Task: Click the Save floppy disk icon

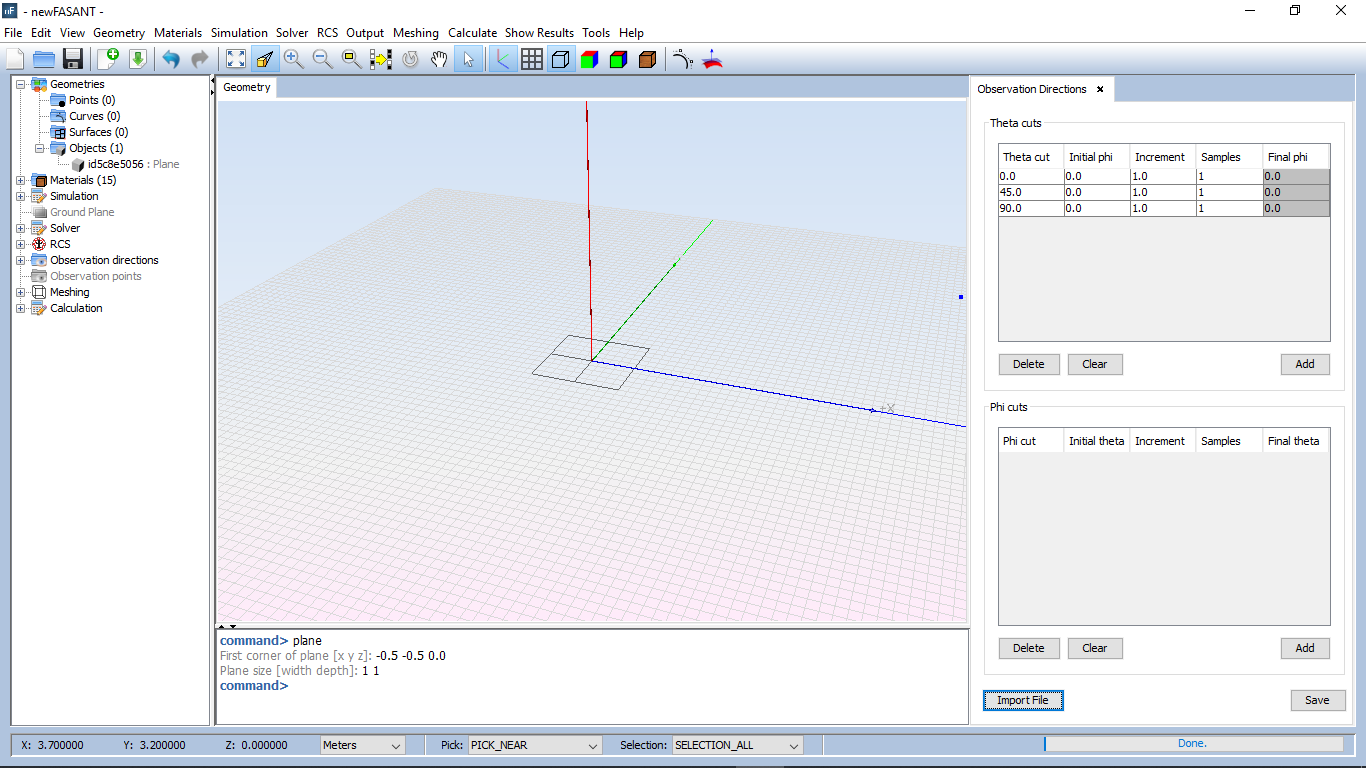Action: [x=73, y=60]
